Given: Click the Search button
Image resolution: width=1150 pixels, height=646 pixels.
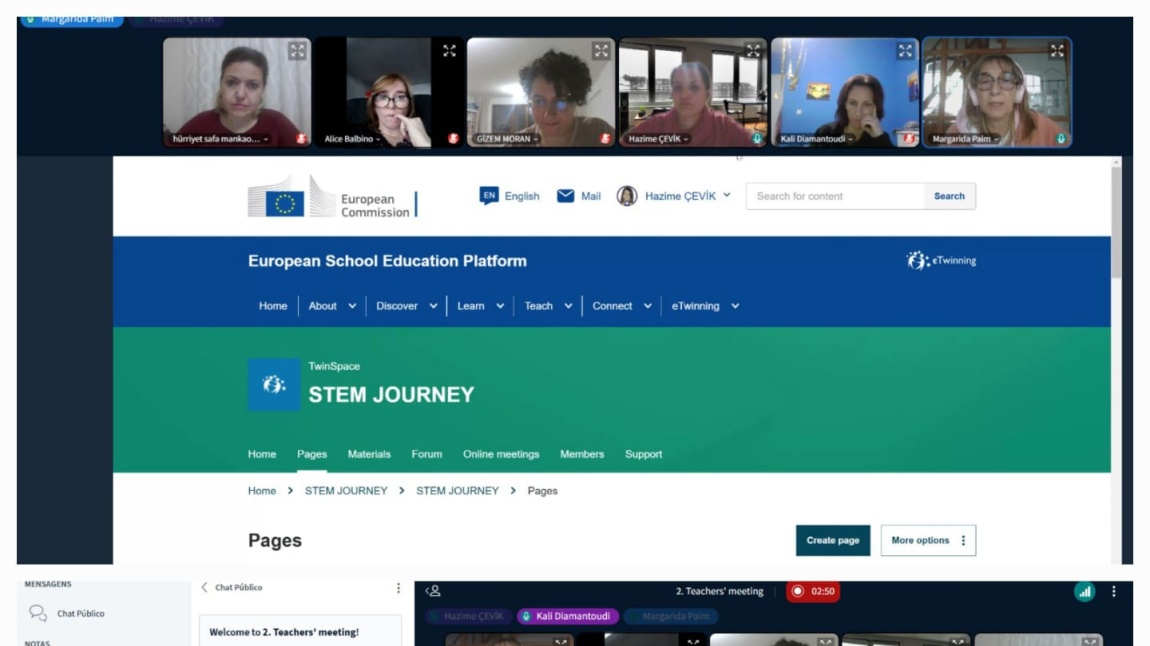Looking at the screenshot, I should coord(949,196).
